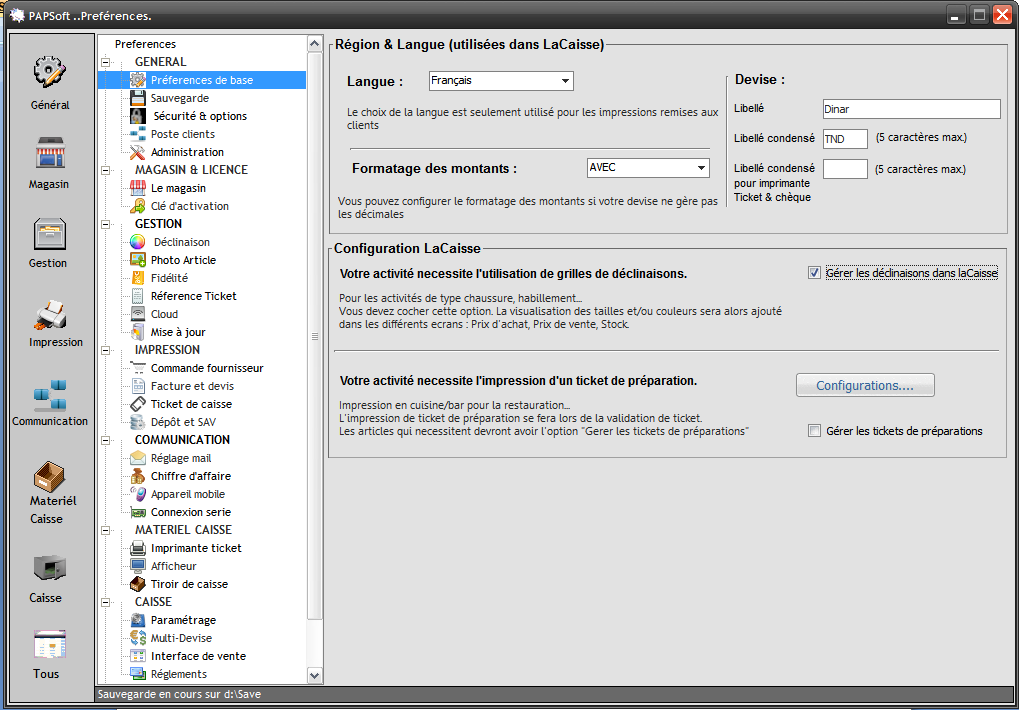Open the Général section icon in sidebar
1019x710 pixels.
[x=50, y=74]
